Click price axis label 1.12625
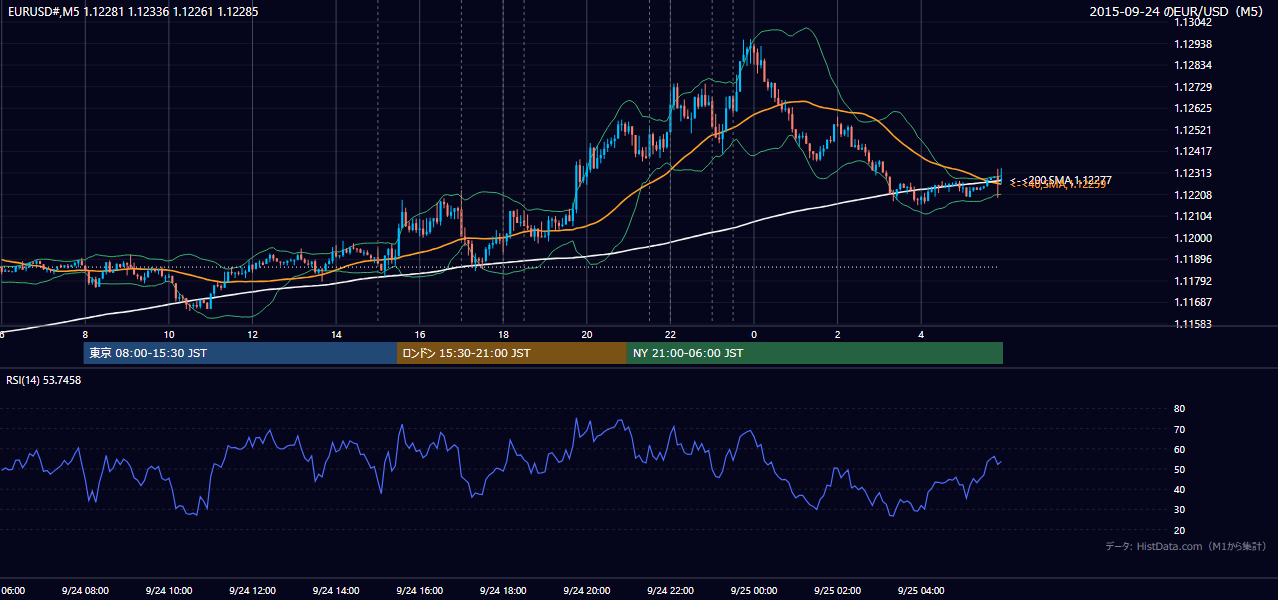This screenshot has width=1278, height=600. tap(1191, 108)
